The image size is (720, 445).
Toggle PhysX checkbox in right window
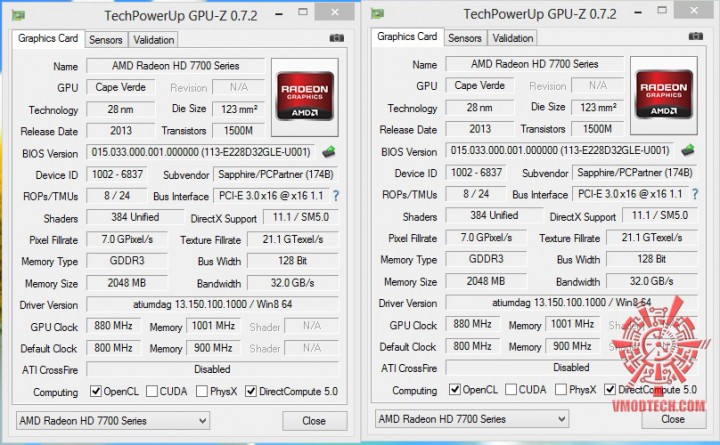(x=561, y=389)
